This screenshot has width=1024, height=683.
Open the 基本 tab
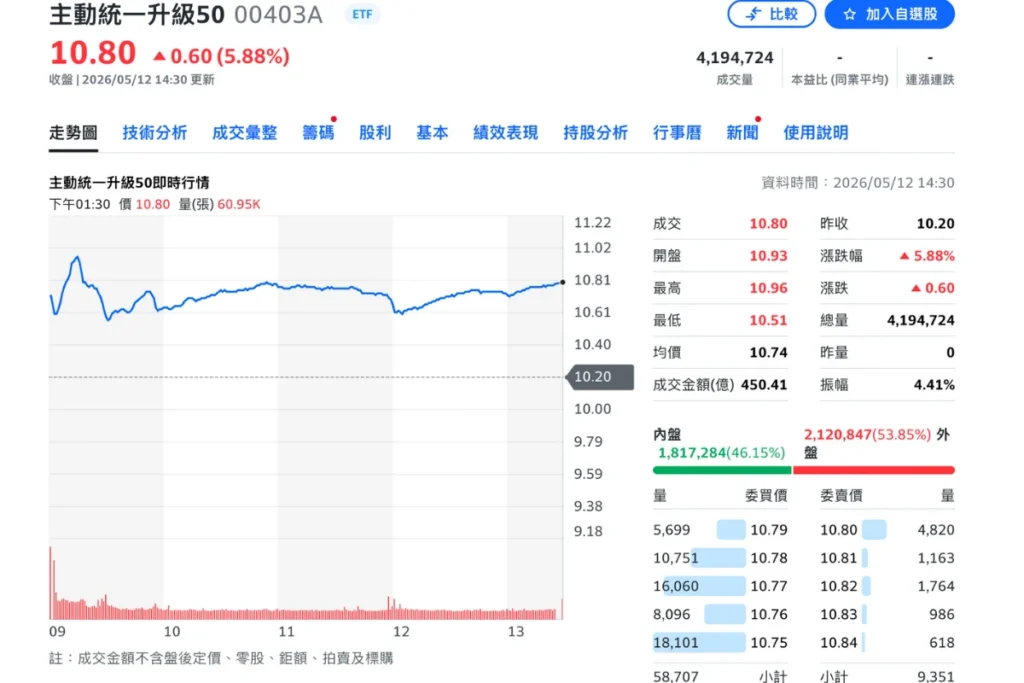432,133
